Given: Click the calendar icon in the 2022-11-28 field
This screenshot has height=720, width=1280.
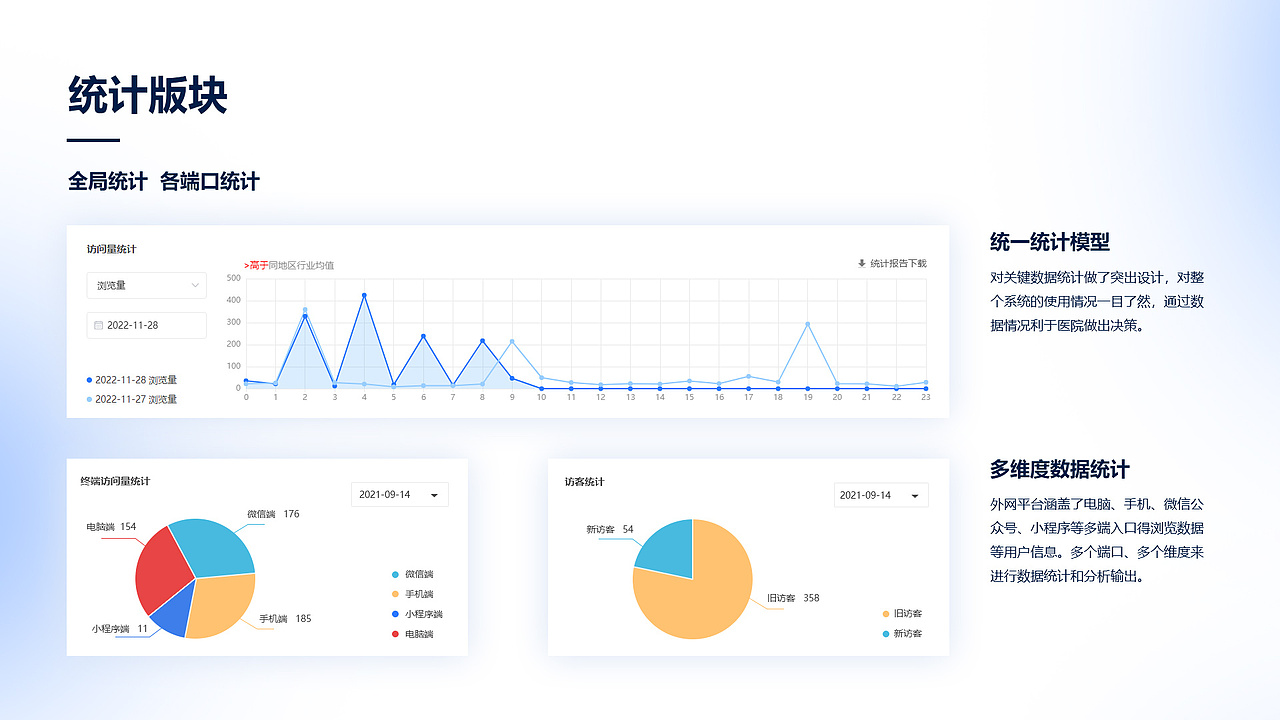Looking at the screenshot, I should 98,325.
